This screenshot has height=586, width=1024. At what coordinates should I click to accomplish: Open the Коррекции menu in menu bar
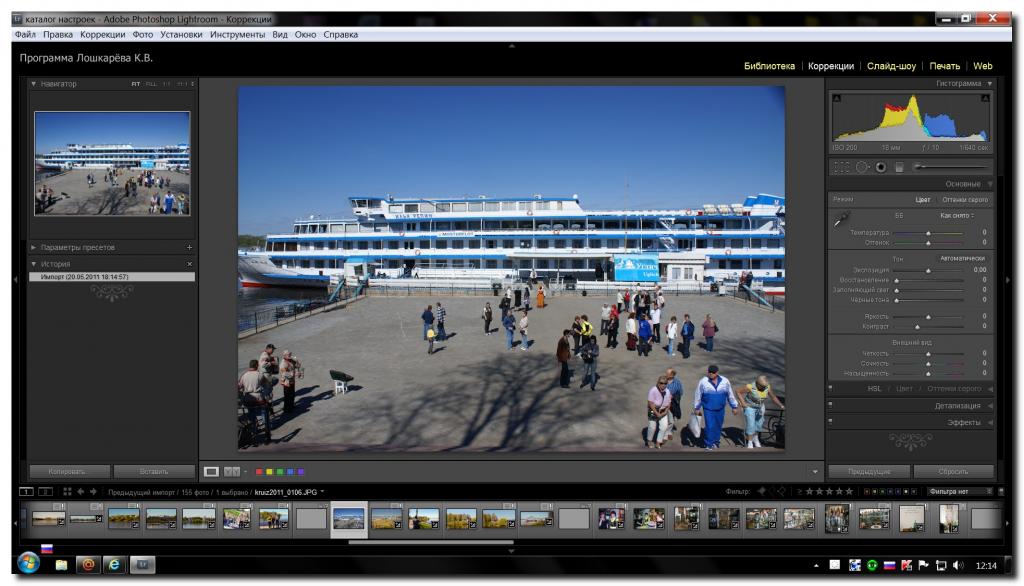(x=102, y=34)
